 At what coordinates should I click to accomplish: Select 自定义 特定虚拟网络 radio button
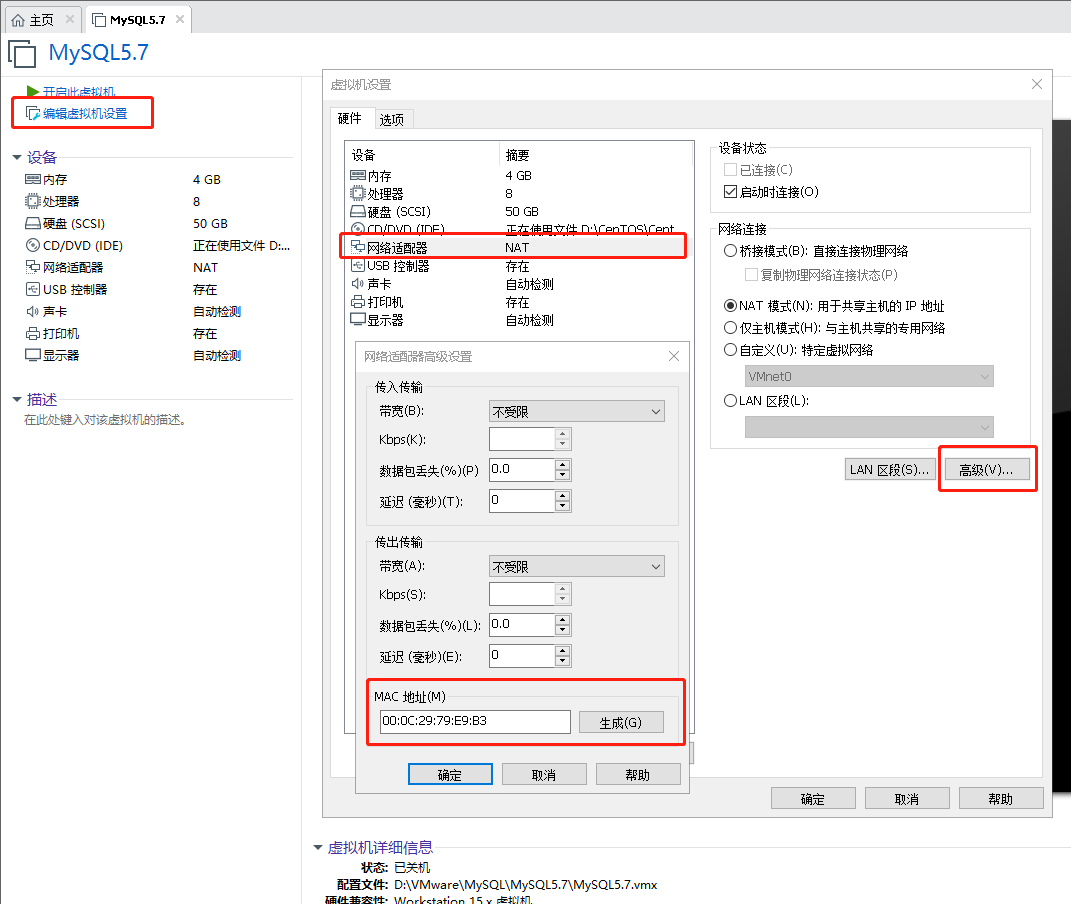pyautogui.click(x=730, y=350)
